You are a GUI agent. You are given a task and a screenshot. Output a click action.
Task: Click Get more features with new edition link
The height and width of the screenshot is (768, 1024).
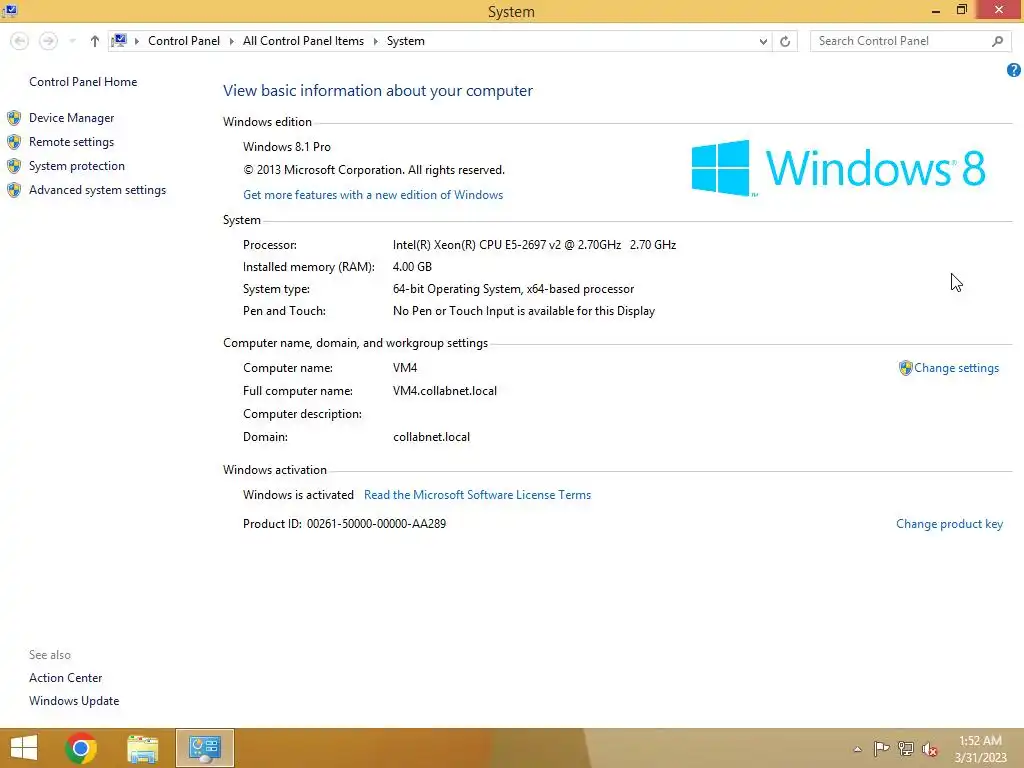click(373, 195)
